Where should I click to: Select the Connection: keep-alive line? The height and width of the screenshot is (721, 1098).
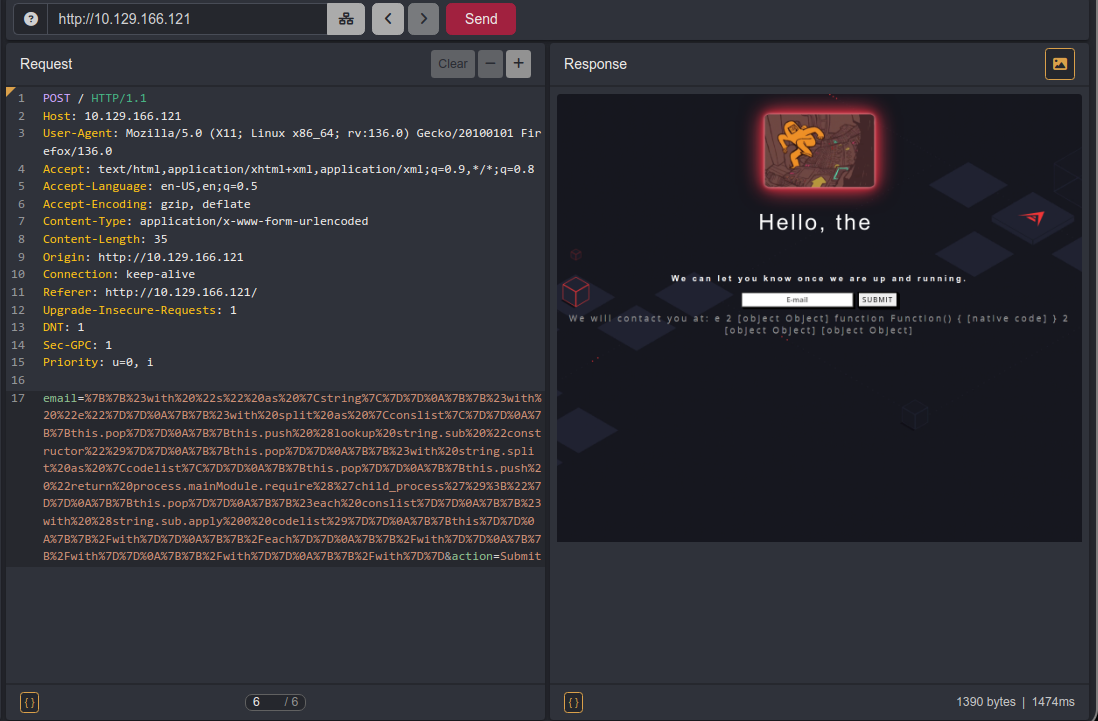click(119, 274)
